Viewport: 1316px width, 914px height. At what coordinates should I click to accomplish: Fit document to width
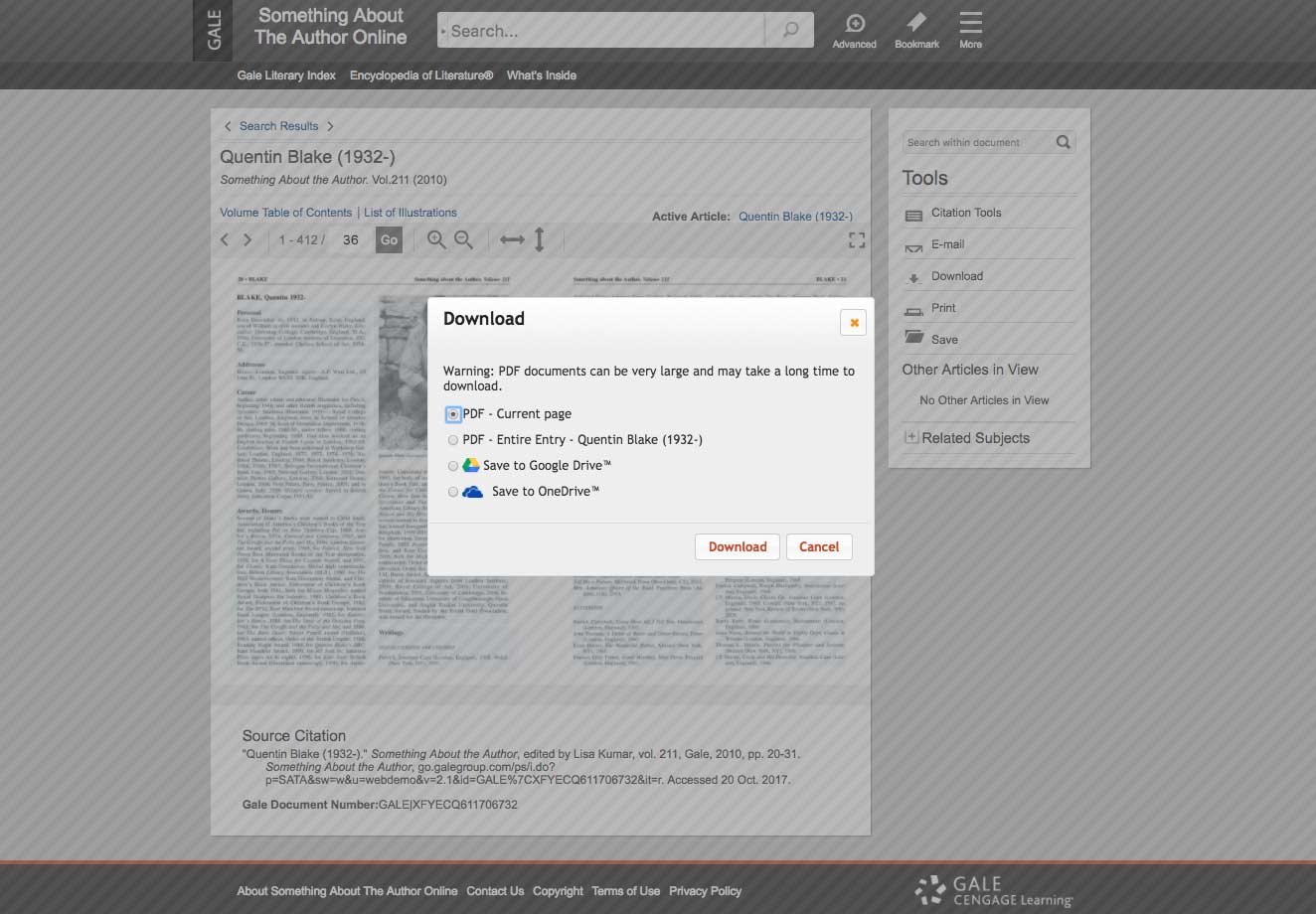512,239
